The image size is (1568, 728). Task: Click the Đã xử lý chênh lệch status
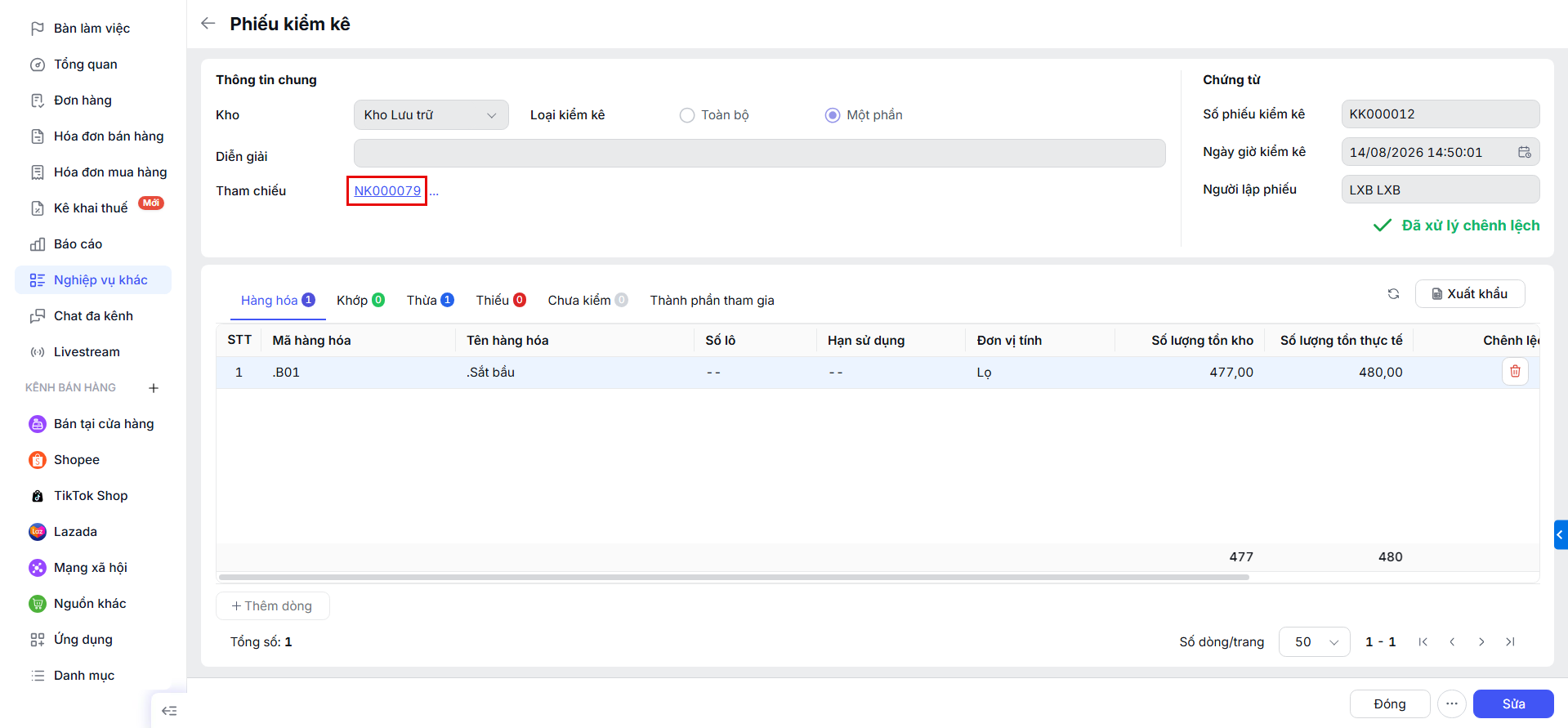[1456, 226]
